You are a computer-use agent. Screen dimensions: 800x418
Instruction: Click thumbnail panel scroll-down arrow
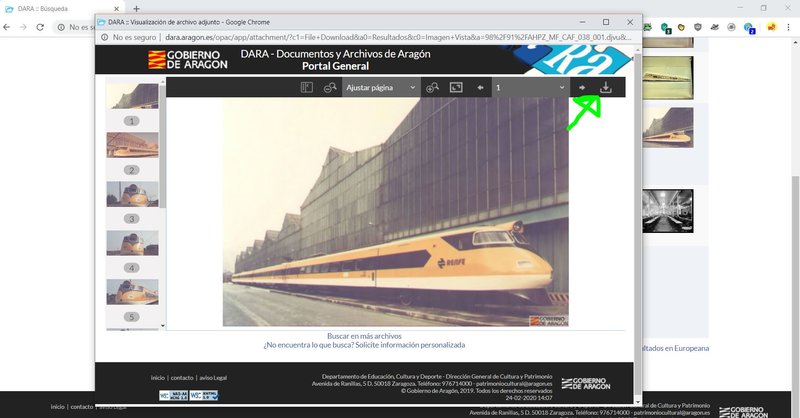[x=163, y=326]
